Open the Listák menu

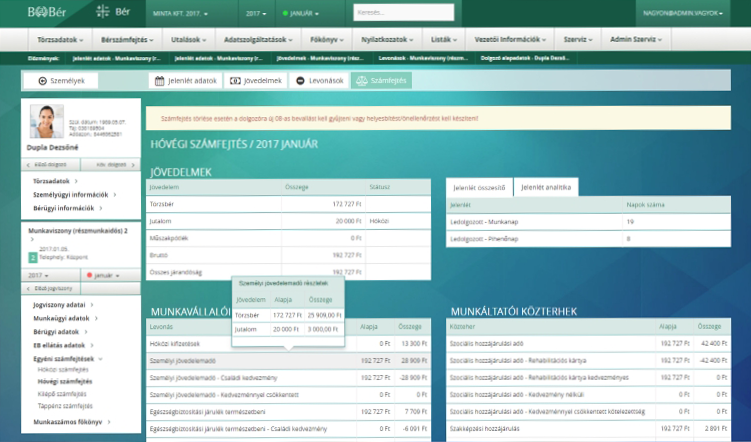coord(444,40)
